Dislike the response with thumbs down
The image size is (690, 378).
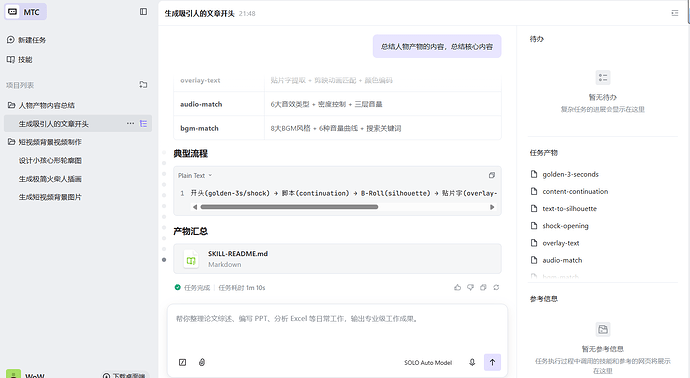point(470,287)
